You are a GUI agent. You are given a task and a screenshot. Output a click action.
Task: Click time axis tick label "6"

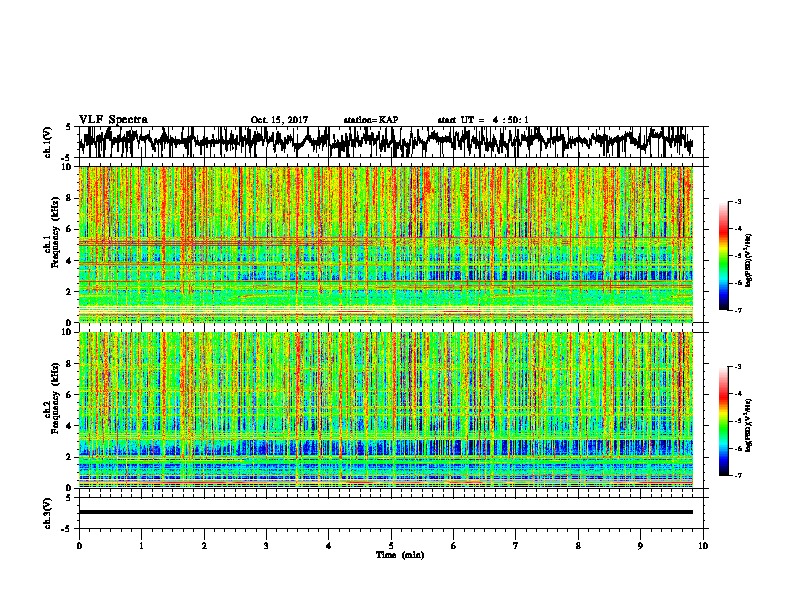453,546
